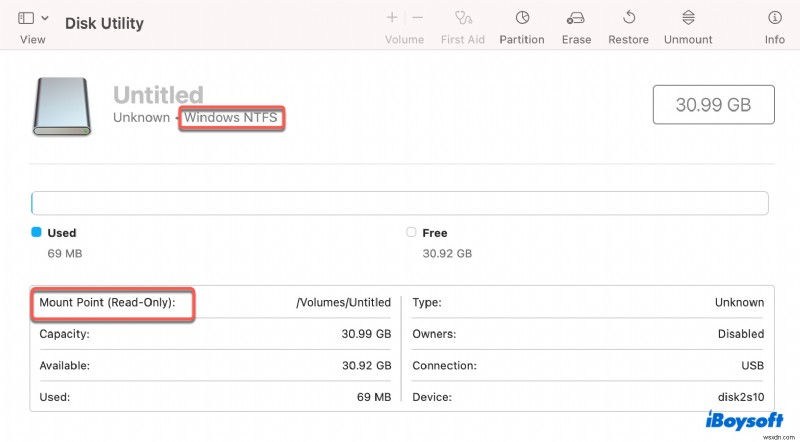Click the disk usage bar
Screen dimensions: 800x442
(399, 203)
